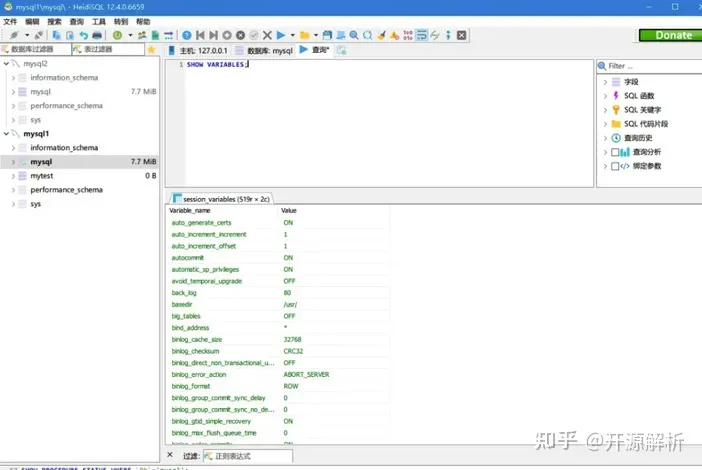Go to last row icon

coord(214,35)
